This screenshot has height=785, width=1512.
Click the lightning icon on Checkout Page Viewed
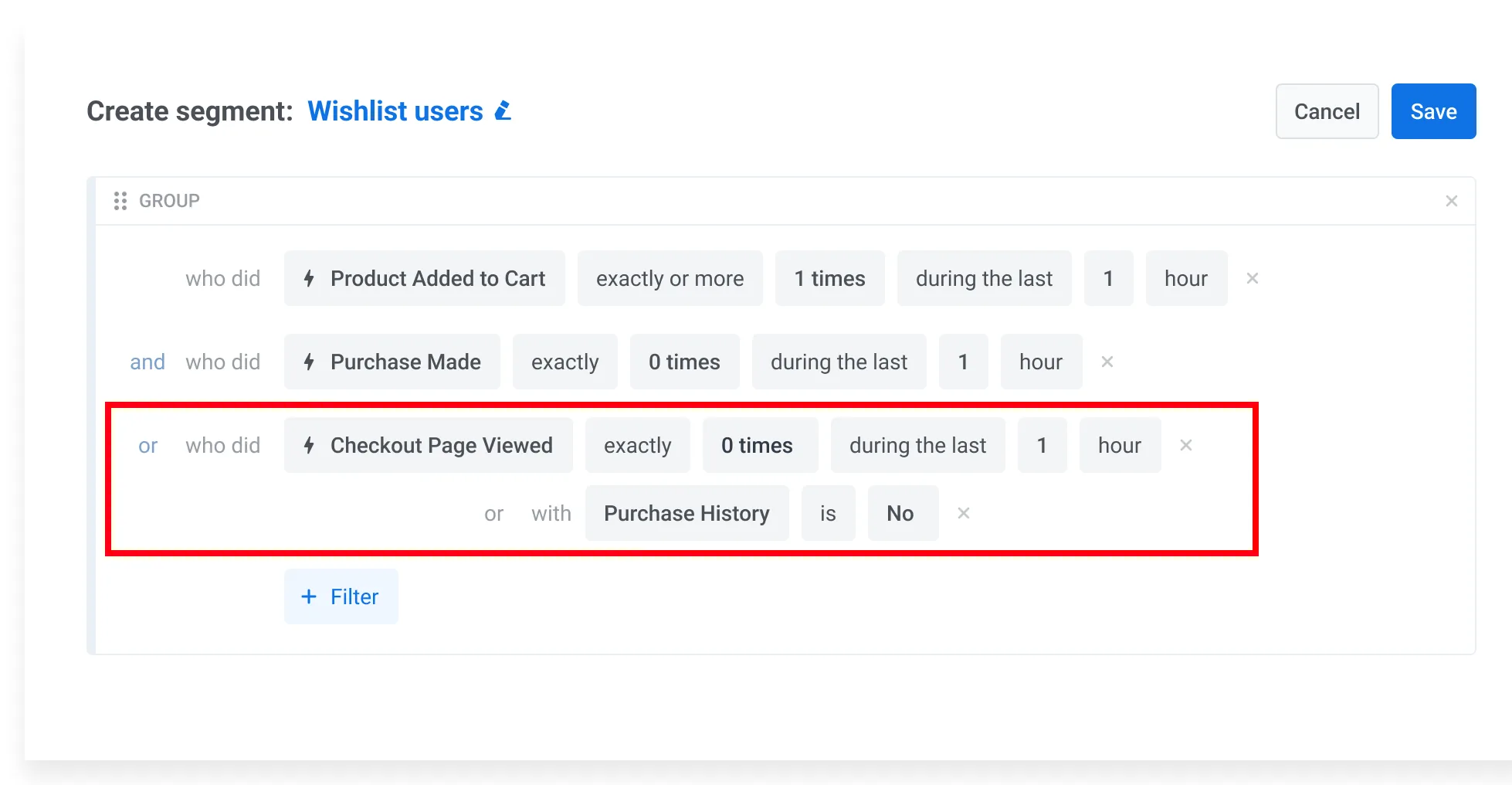click(309, 445)
